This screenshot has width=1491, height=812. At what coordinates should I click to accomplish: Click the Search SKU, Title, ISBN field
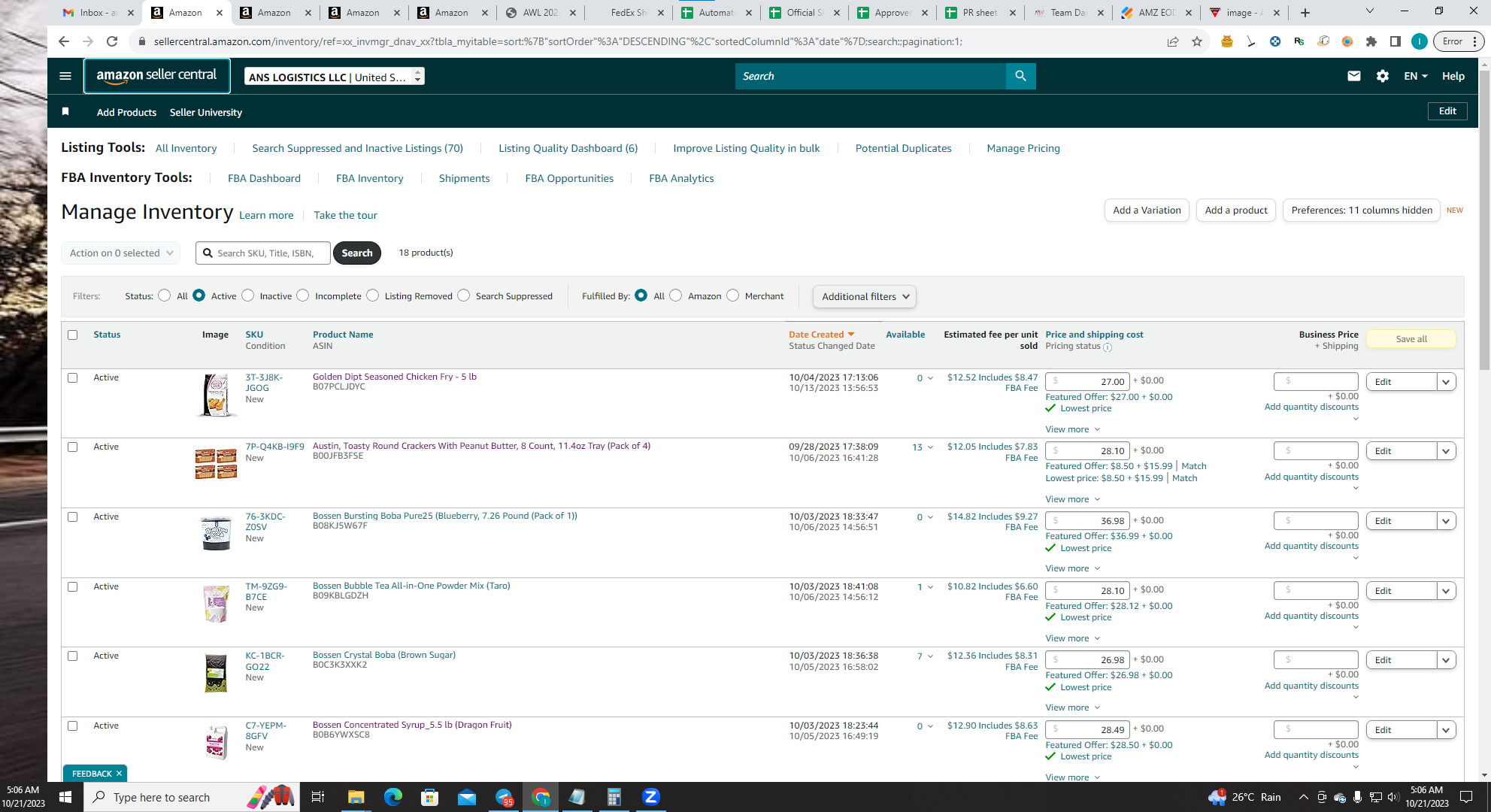263,253
